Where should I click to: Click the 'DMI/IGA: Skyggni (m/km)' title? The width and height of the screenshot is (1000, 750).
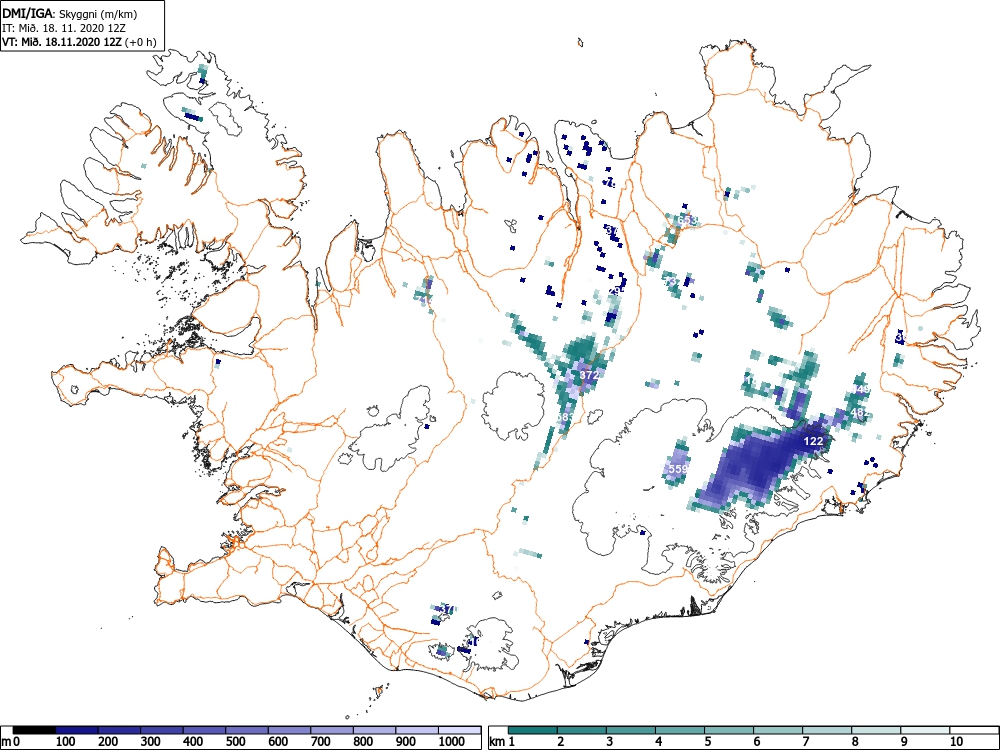(x=70, y=14)
